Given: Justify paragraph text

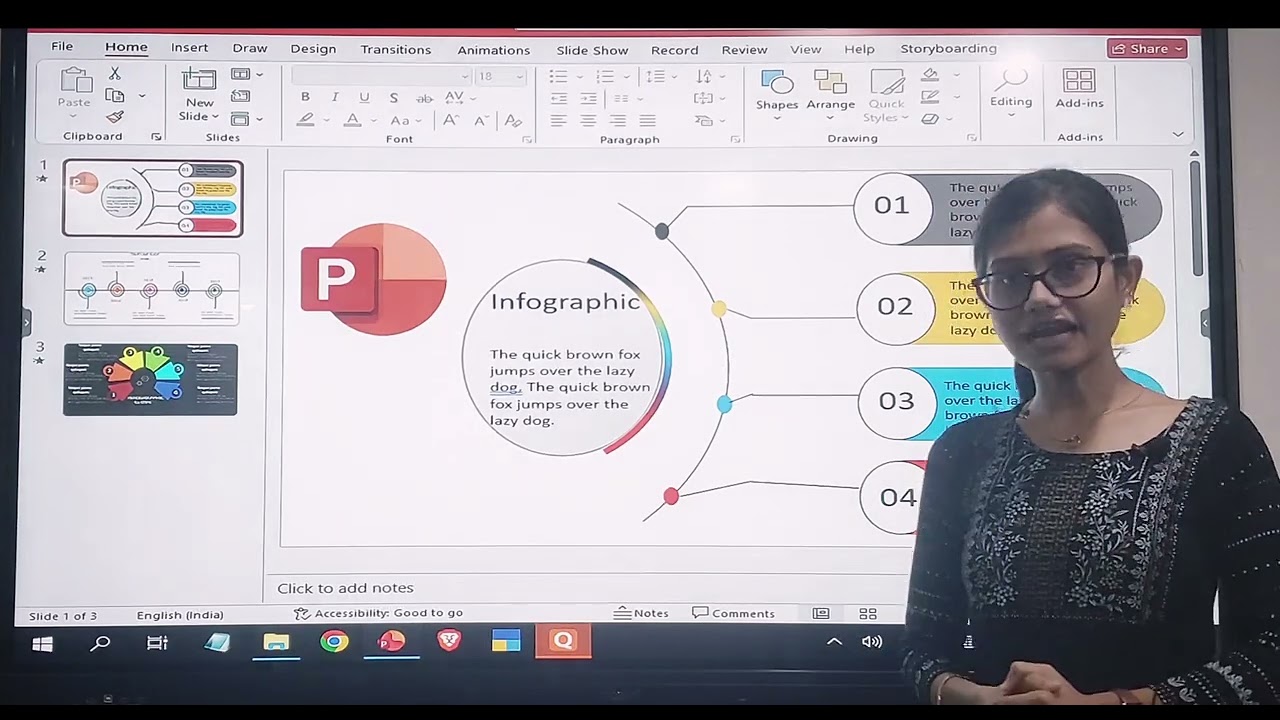Looking at the screenshot, I should 648,120.
